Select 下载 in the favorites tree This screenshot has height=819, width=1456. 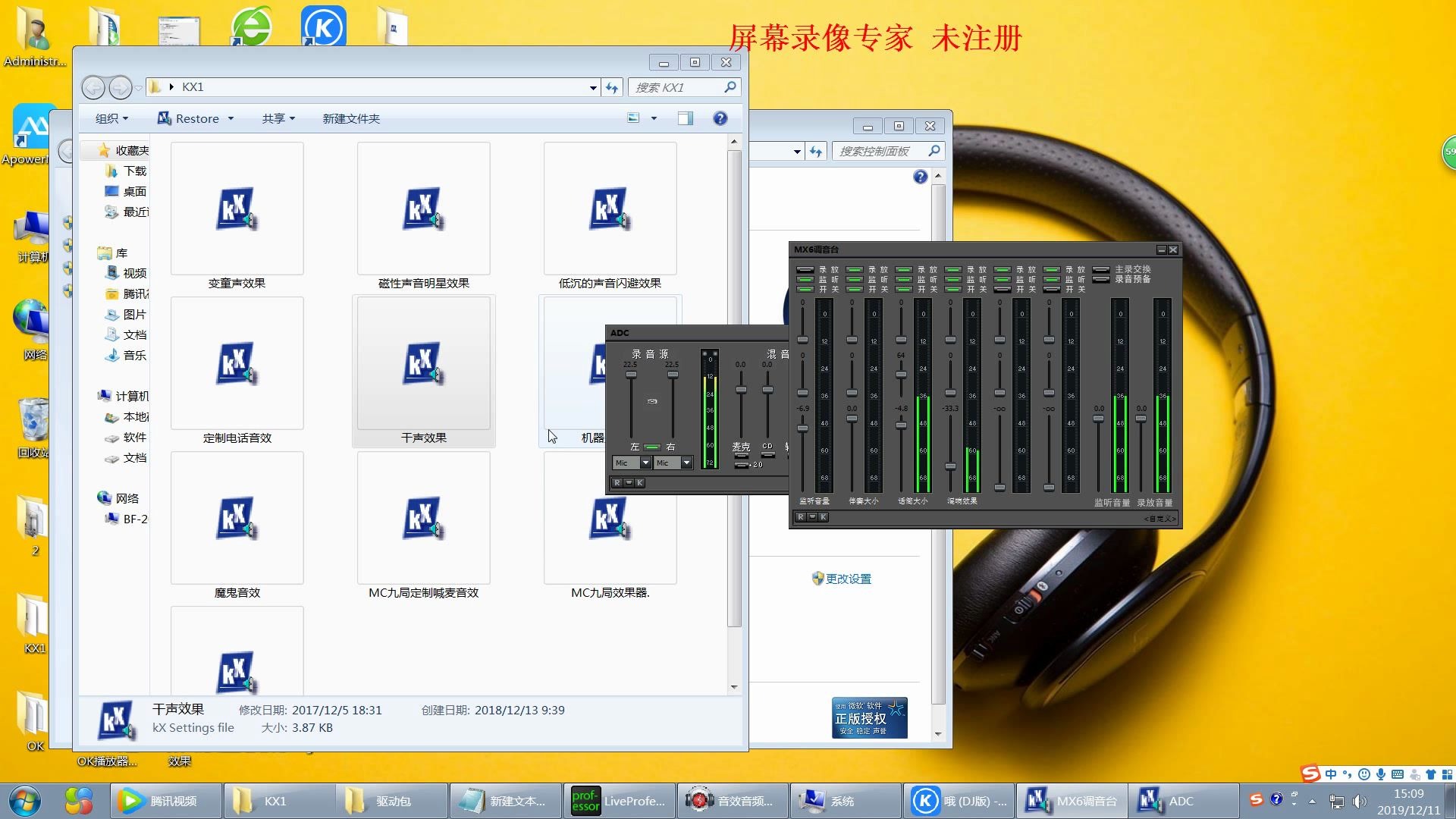tap(126, 171)
